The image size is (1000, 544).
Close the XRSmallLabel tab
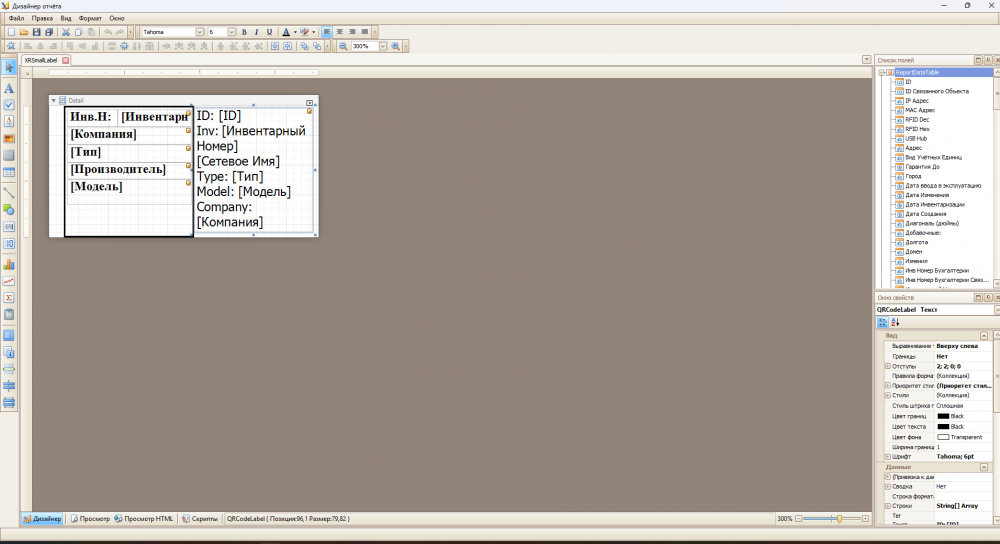point(65,60)
